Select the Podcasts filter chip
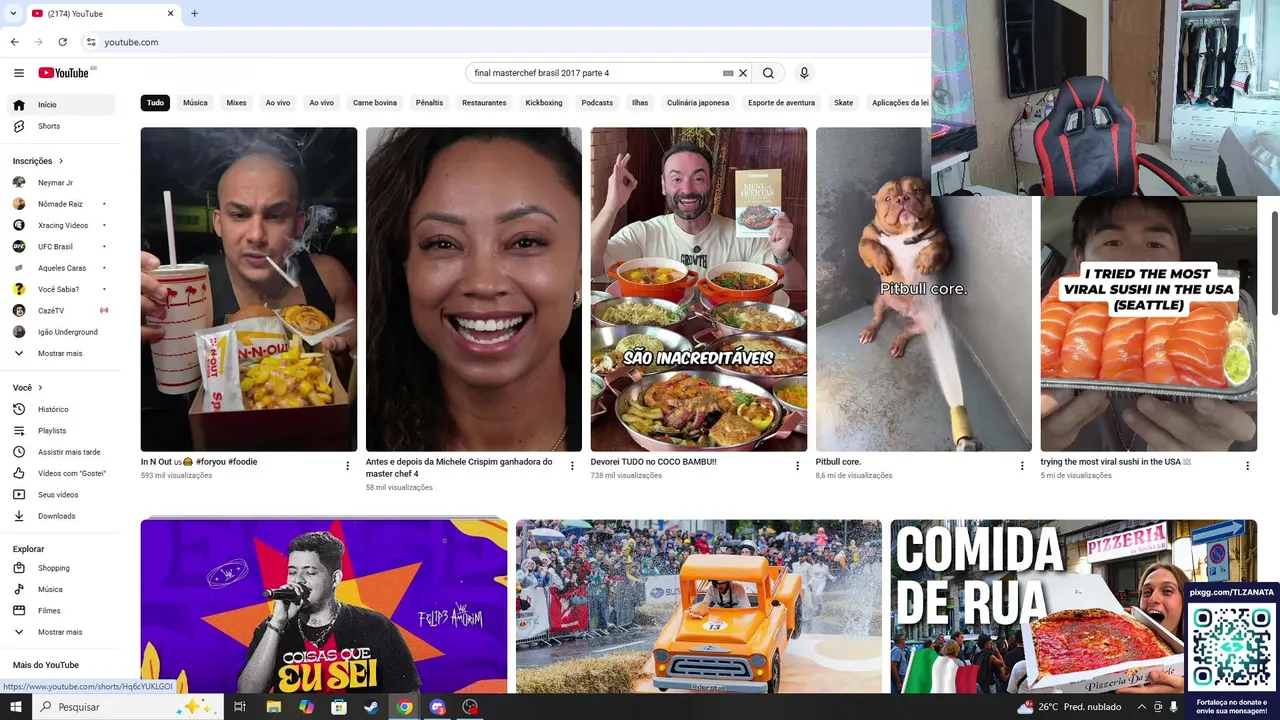Image resolution: width=1280 pixels, height=720 pixels. point(597,103)
